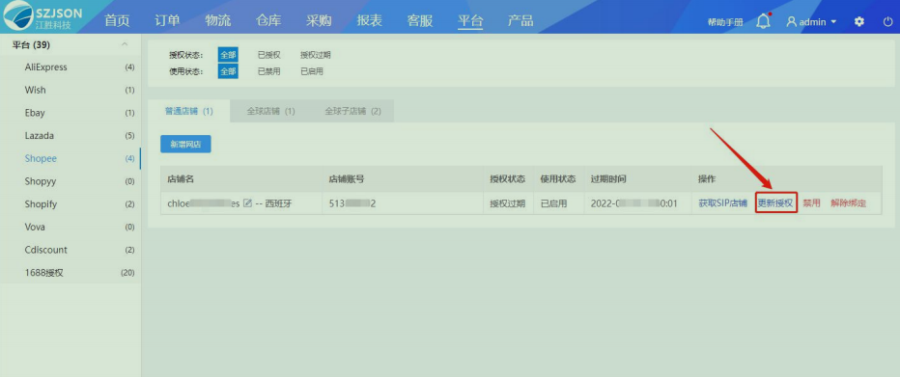Click the power logout icon
The width and height of the screenshot is (900, 377).
point(887,22)
